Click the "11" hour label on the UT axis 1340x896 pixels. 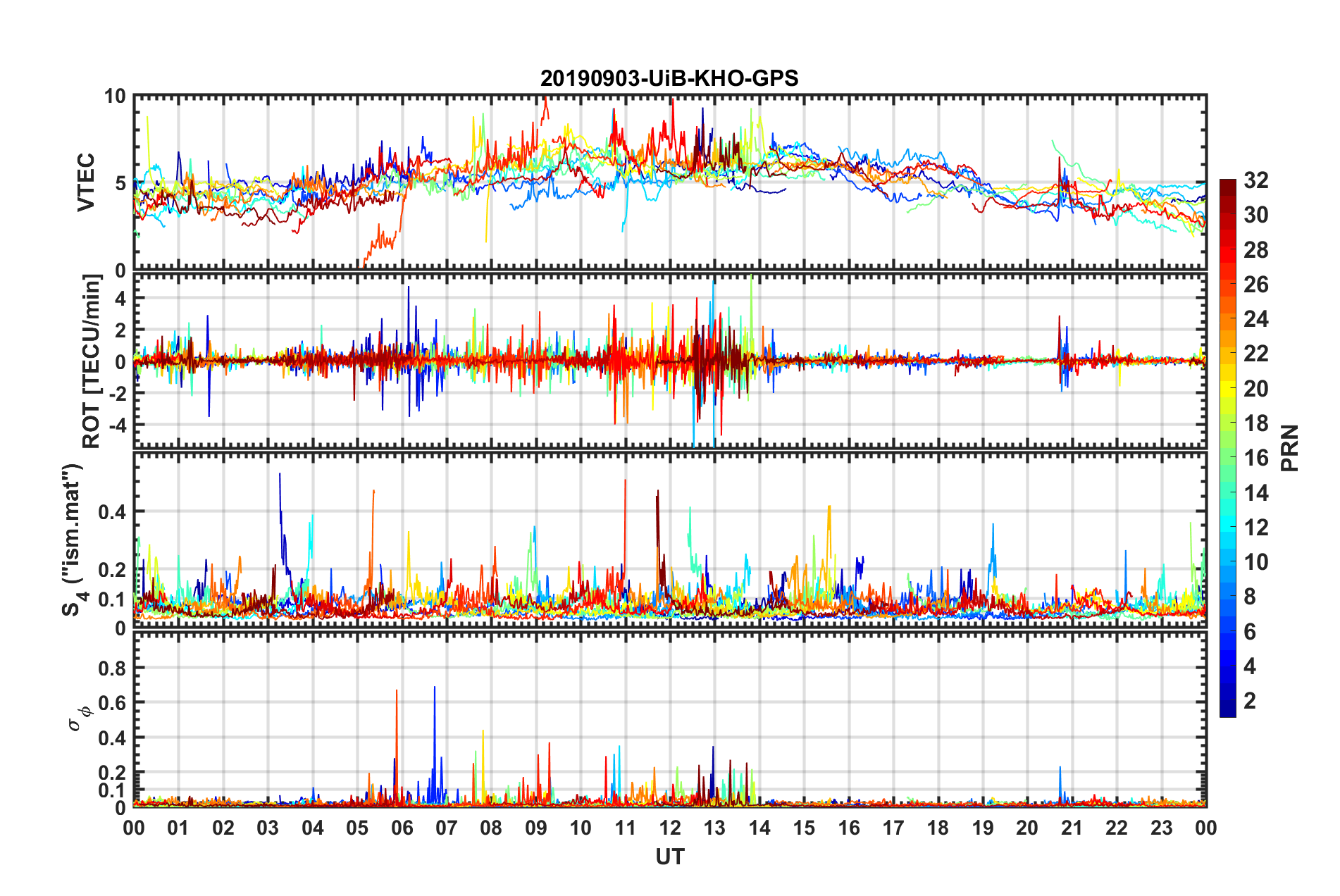tap(626, 828)
